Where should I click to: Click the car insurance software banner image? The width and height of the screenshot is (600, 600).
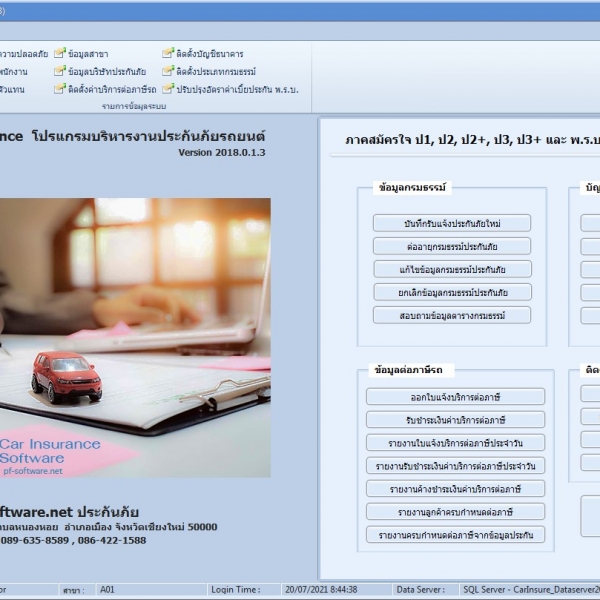pyautogui.click(x=135, y=337)
